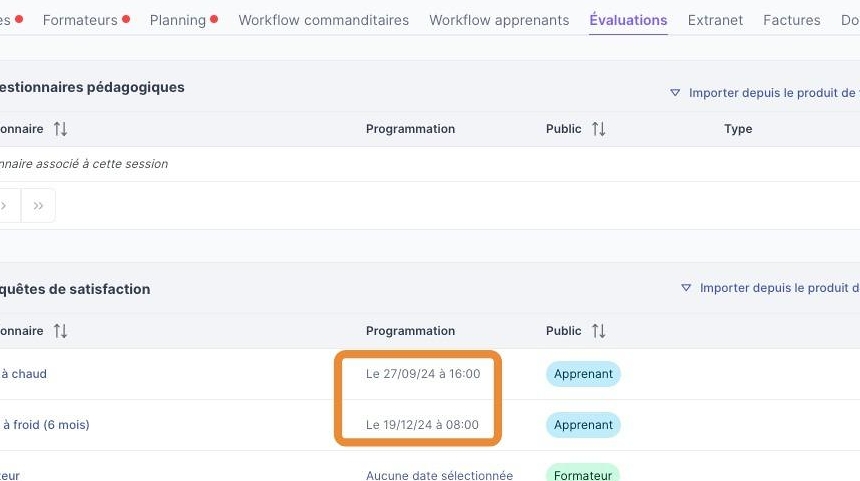Sort satisfaction surveys by name arrows
This screenshot has height=481, width=860.
point(60,331)
